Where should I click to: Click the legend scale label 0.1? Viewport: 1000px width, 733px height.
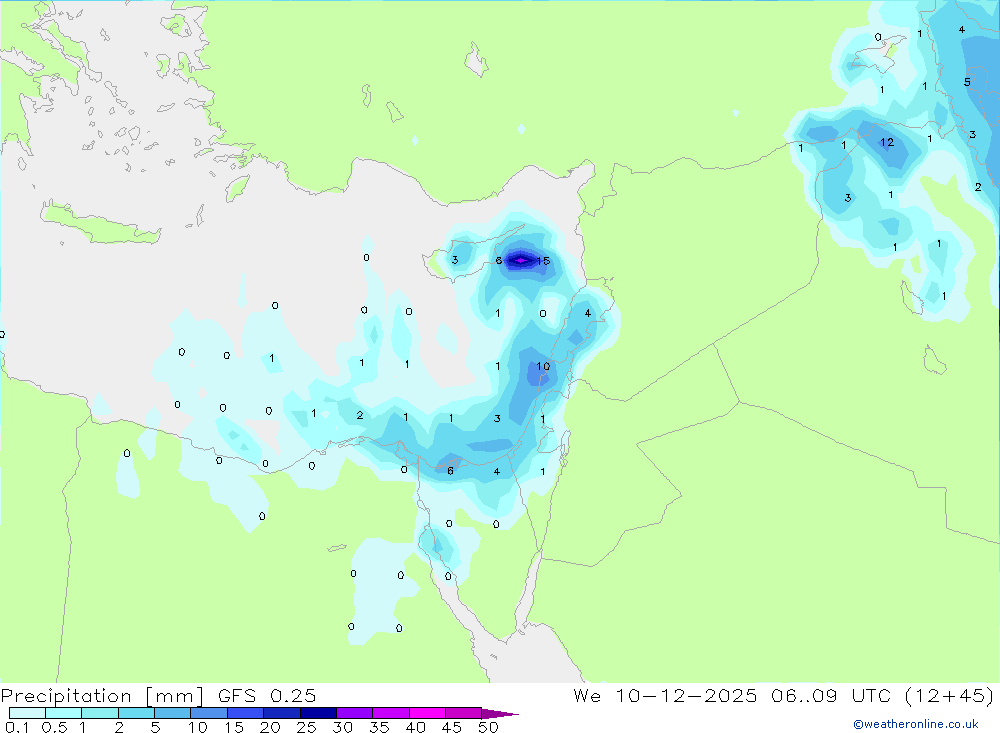click(17, 727)
